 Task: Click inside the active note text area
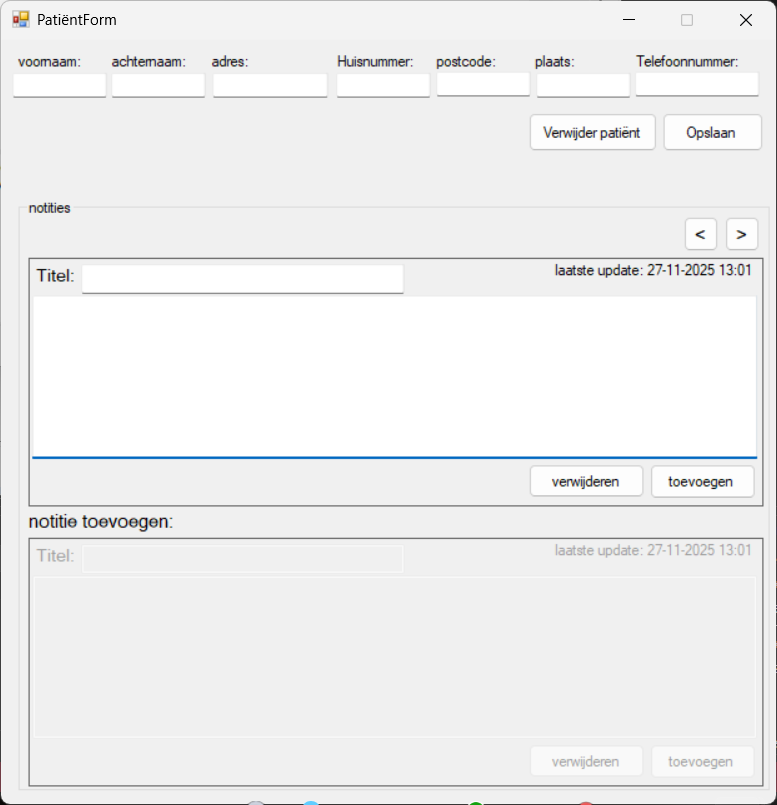[x=394, y=376]
